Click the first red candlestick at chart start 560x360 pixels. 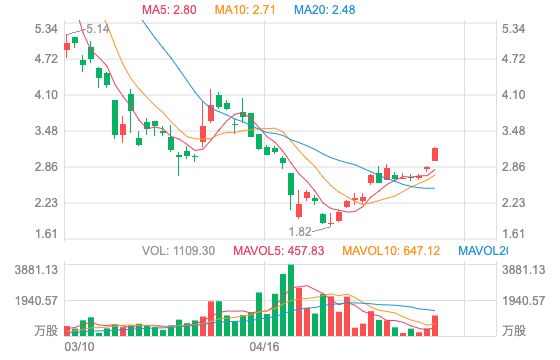(x=67, y=46)
